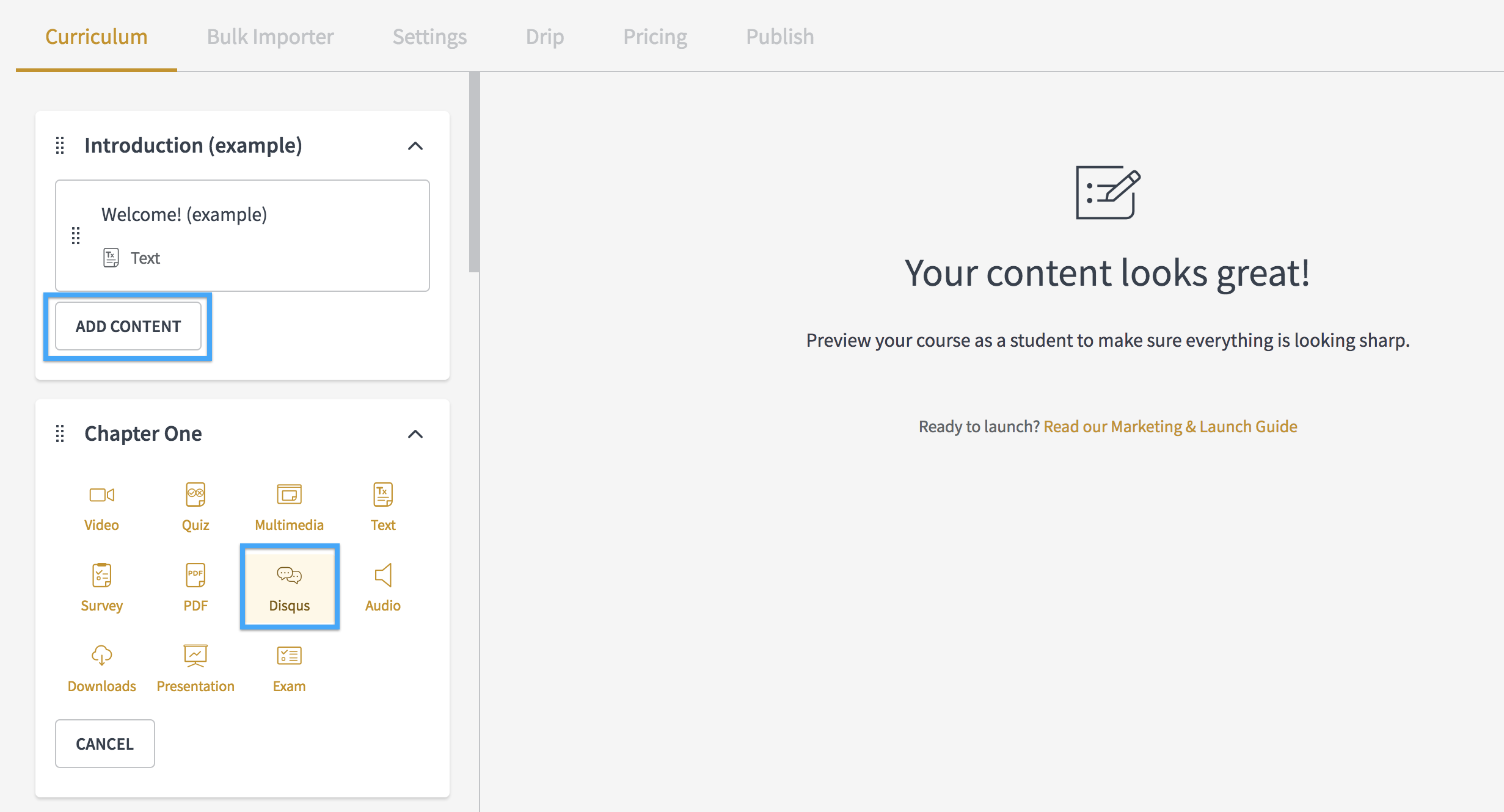Screen dimensions: 1504x812
Task: Open the Welcome! (example) lesson
Action: 243,236
